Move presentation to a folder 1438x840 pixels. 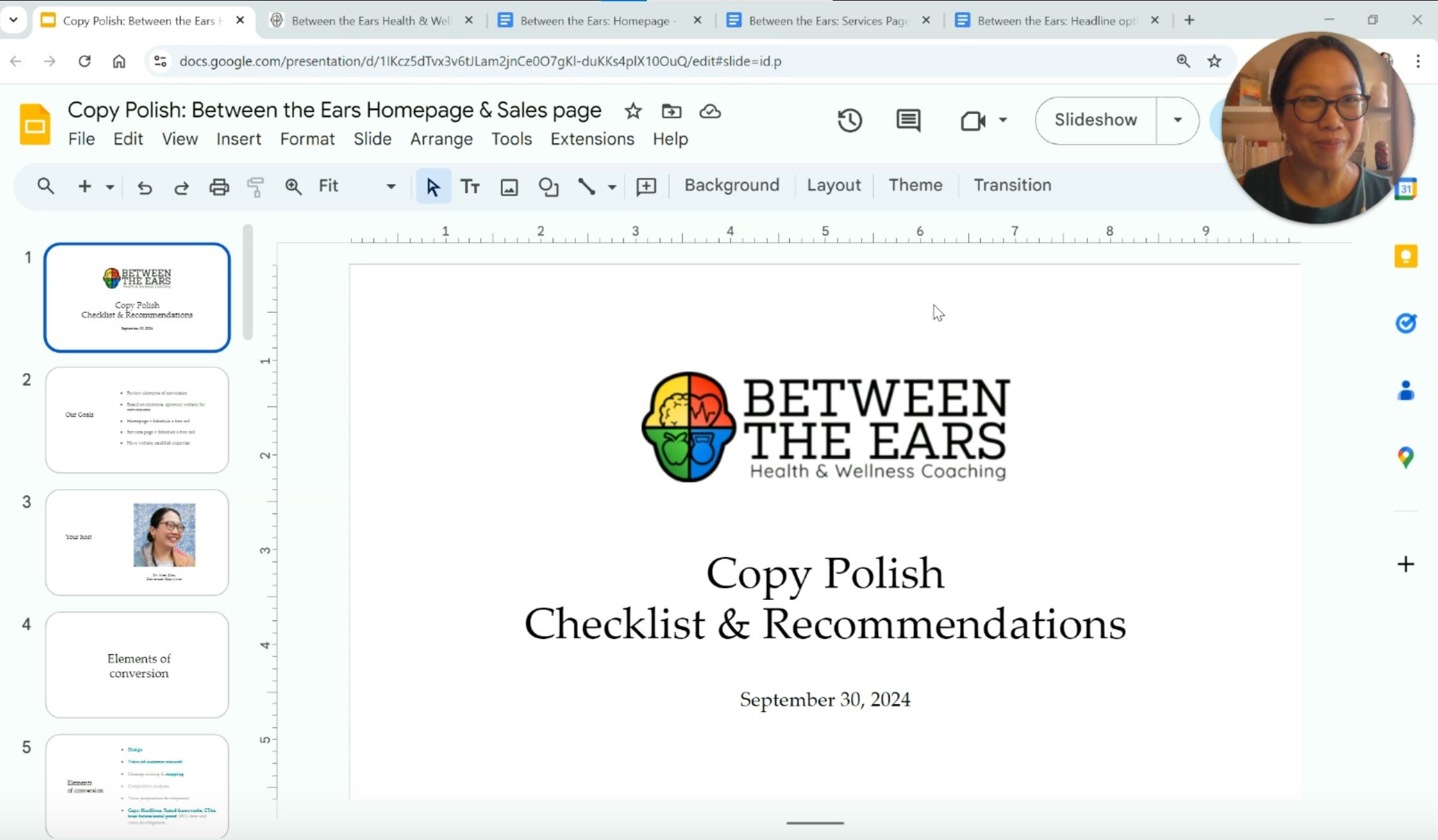(x=671, y=111)
